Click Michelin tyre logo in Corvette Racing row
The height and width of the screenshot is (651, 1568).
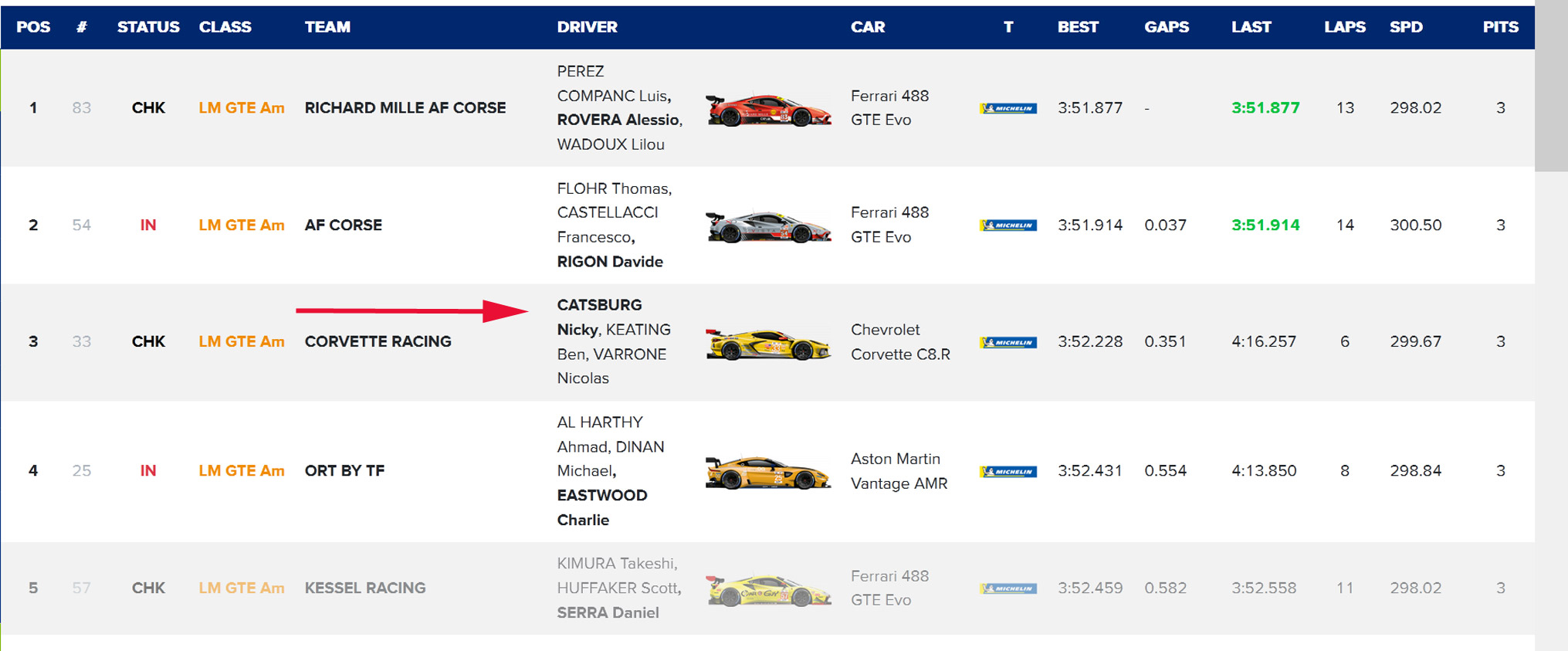click(1008, 342)
